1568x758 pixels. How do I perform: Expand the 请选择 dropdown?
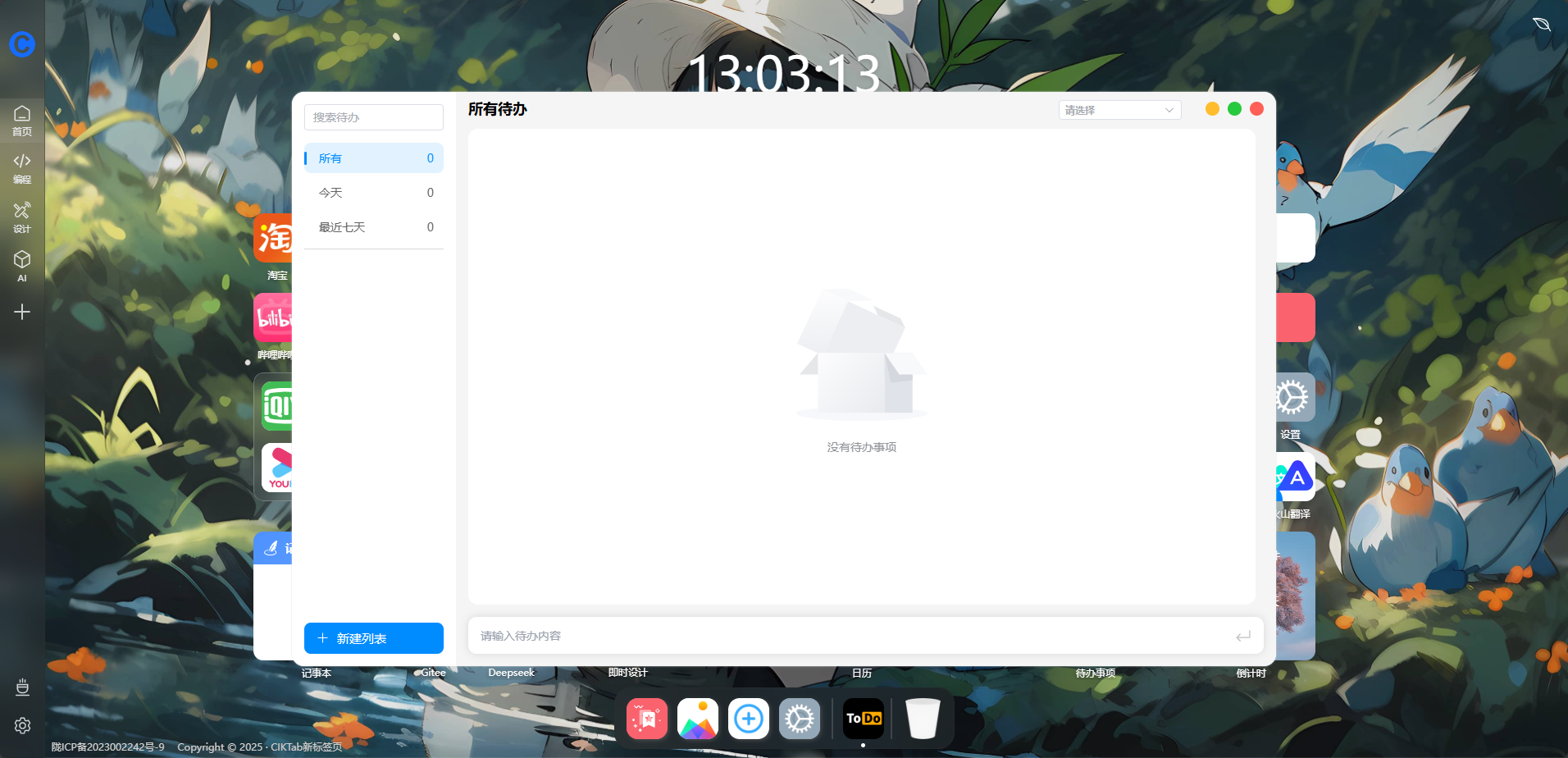[x=1119, y=110]
